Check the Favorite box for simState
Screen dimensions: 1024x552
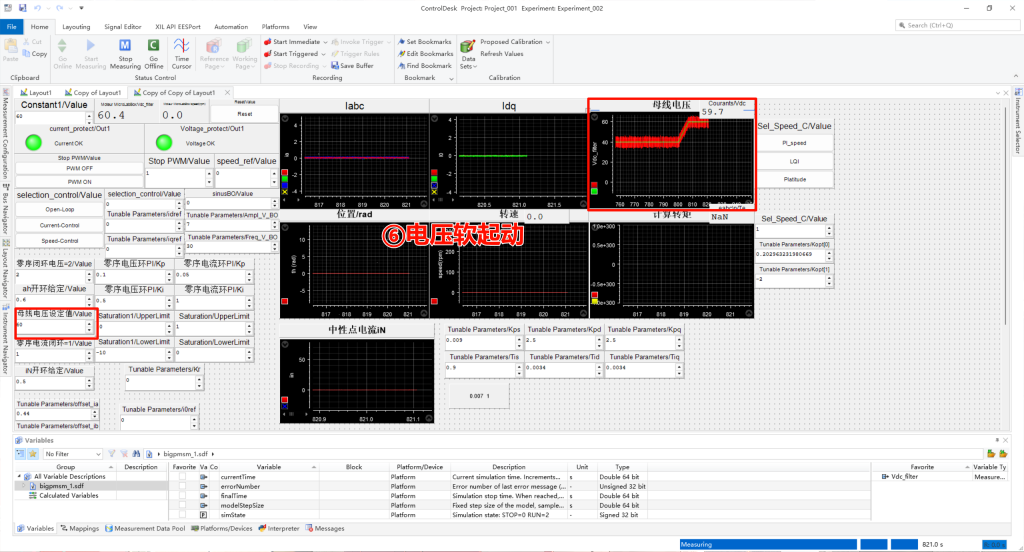(x=182, y=515)
